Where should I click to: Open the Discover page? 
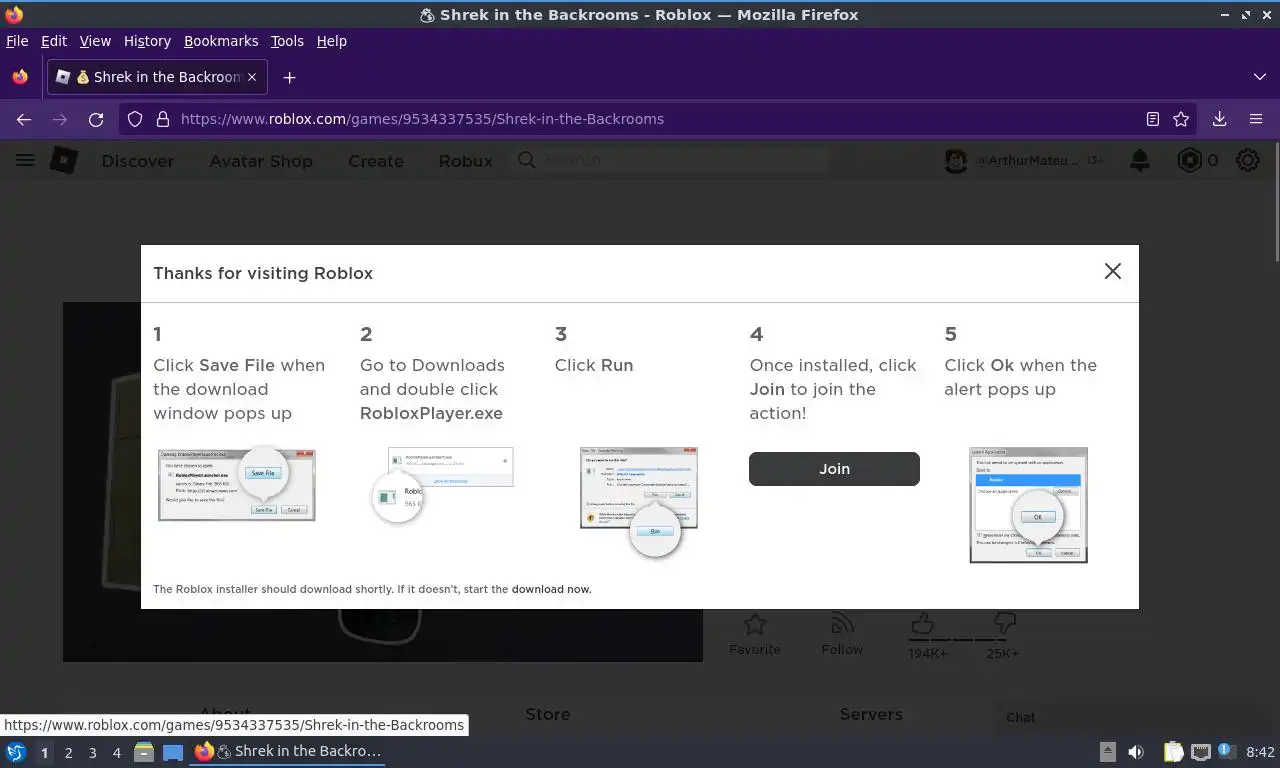click(138, 161)
